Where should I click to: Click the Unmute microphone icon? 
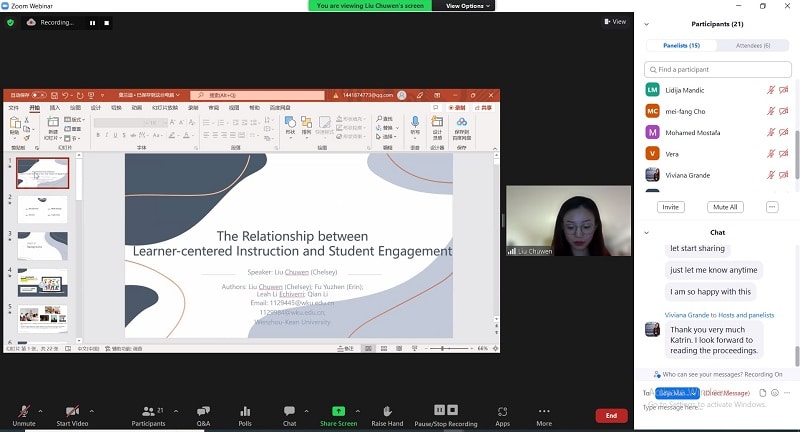tap(24, 411)
